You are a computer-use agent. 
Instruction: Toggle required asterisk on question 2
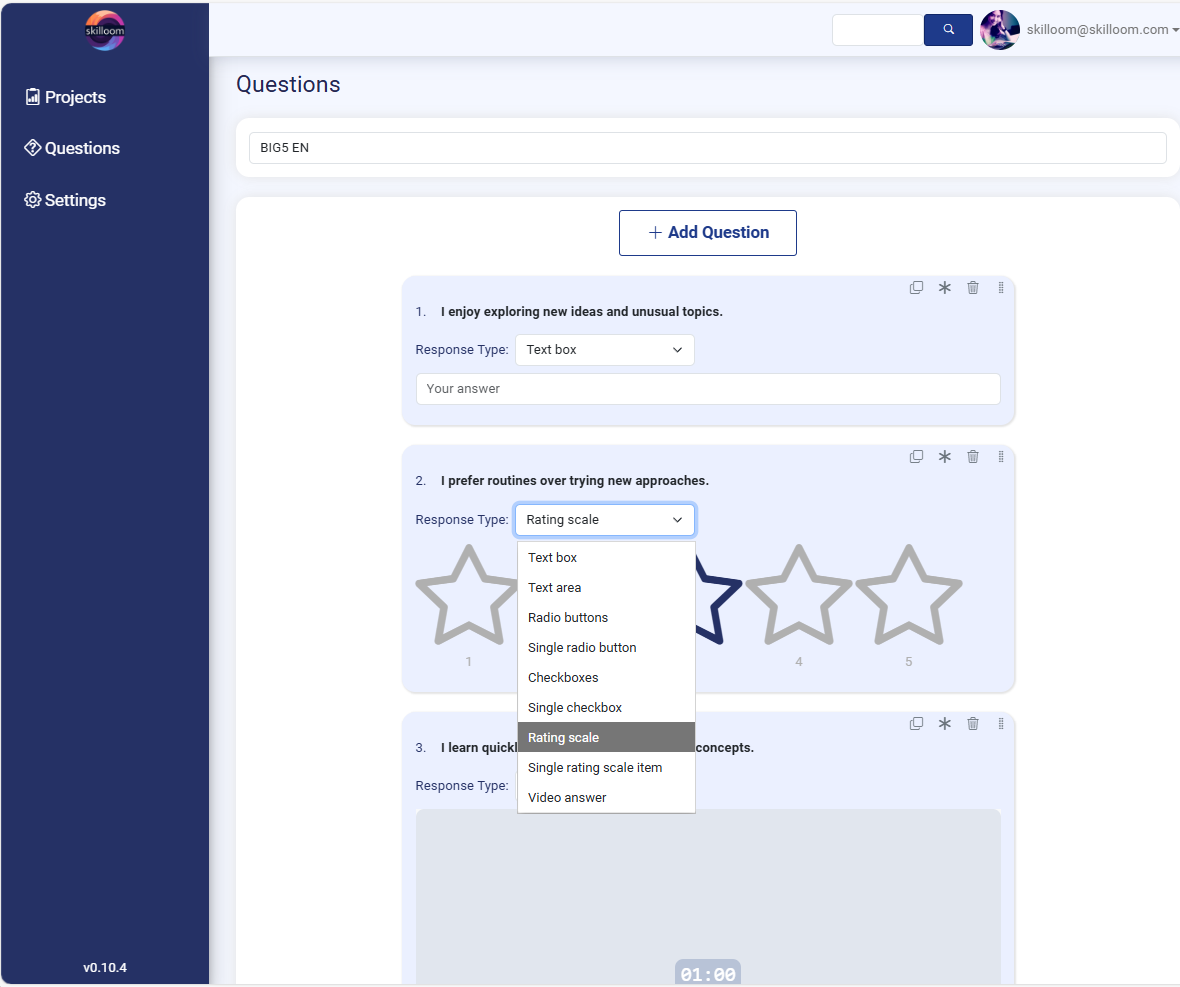pyautogui.click(x=944, y=457)
